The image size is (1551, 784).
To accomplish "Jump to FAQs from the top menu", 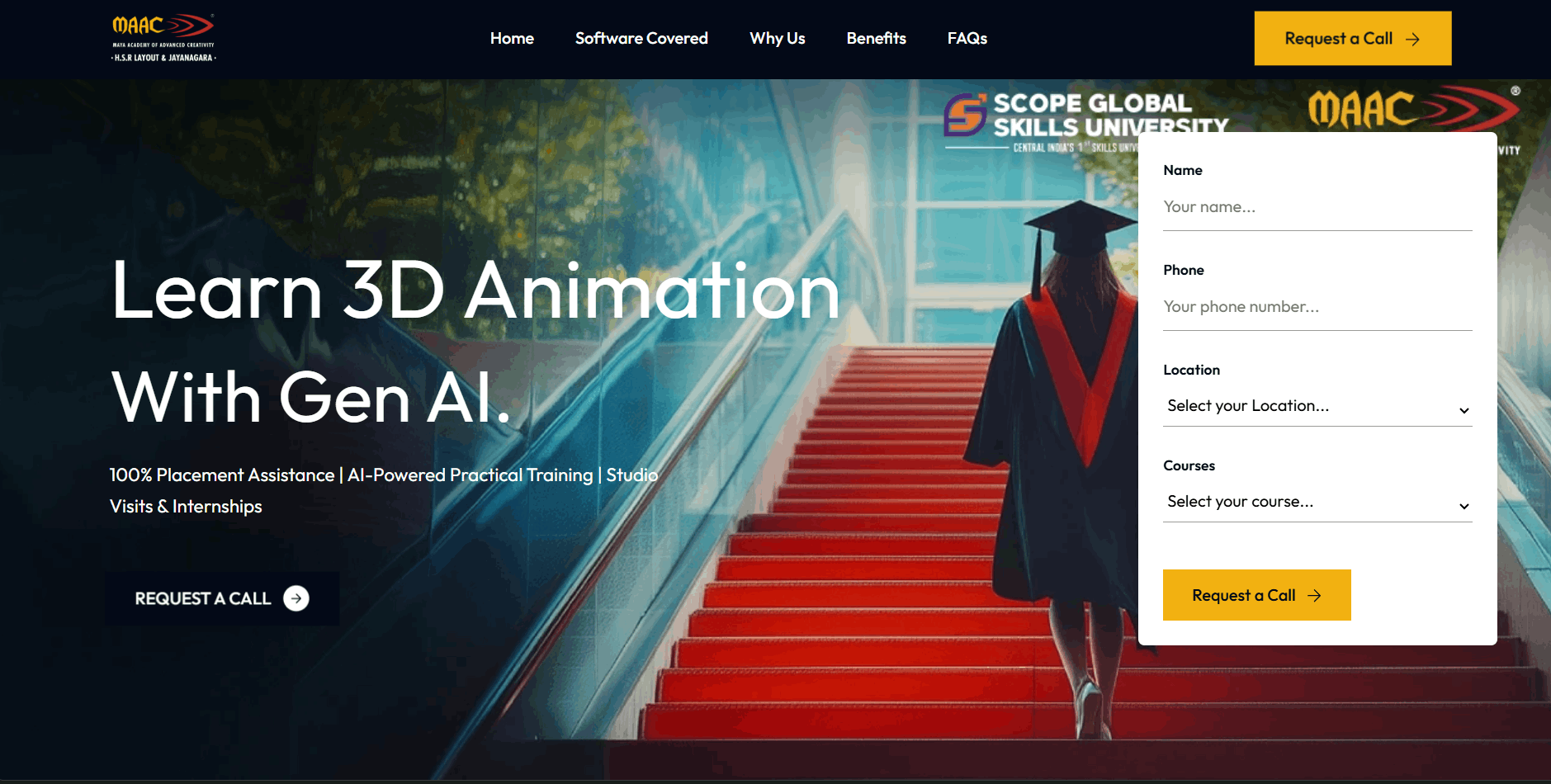I will pyautogui.click(x=967, y=39).
